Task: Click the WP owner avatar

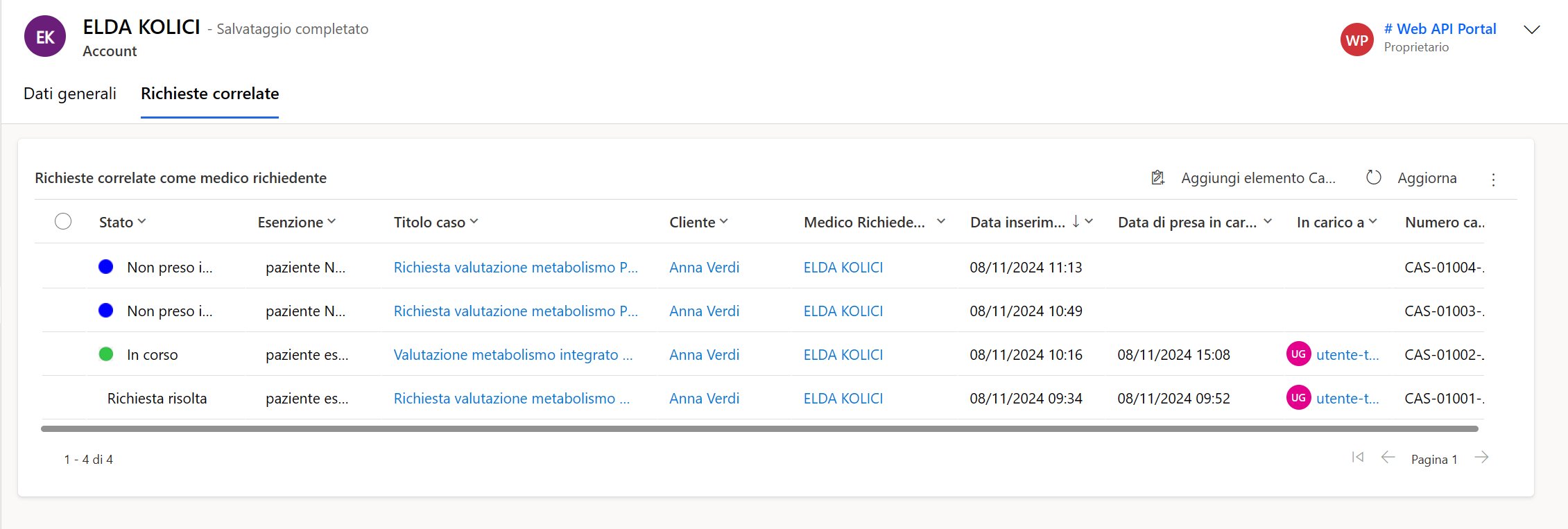Action: click(1356, 40)
